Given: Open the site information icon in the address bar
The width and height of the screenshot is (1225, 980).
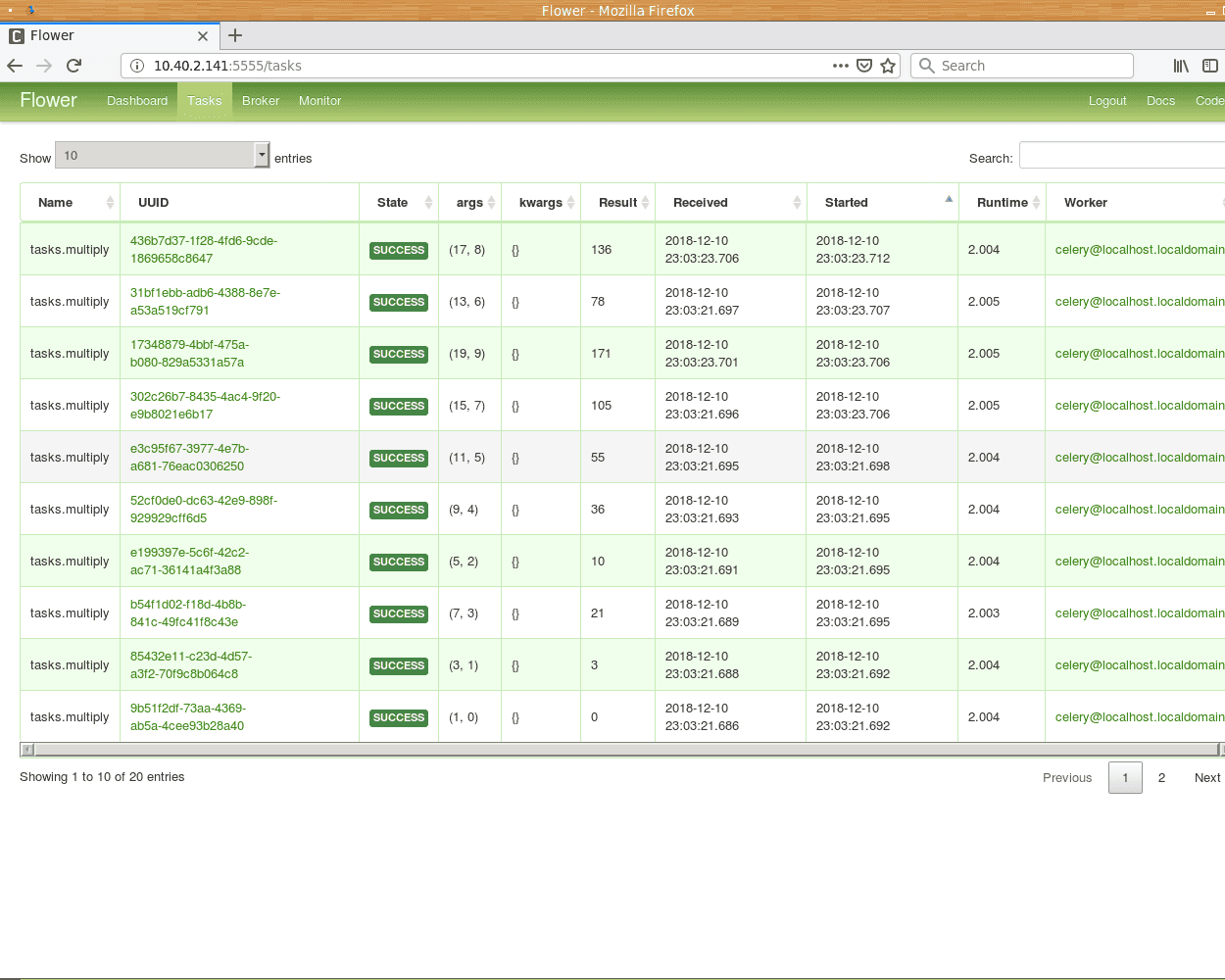Looking at the screenshot, I should point(137,66).
